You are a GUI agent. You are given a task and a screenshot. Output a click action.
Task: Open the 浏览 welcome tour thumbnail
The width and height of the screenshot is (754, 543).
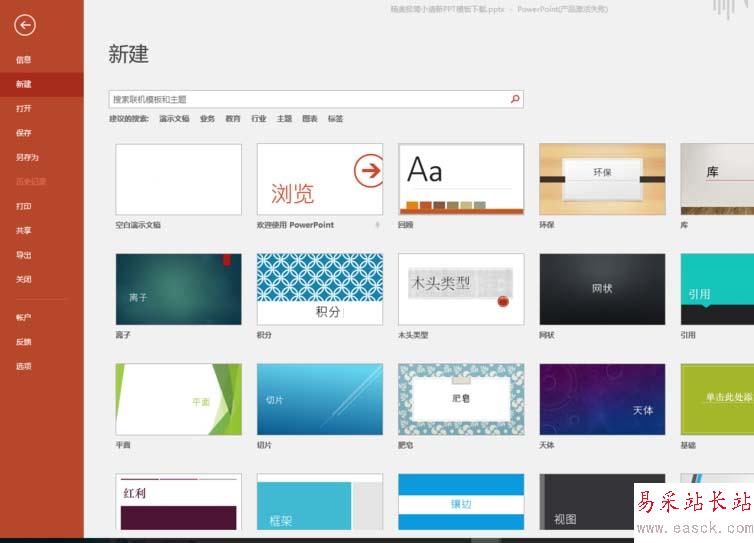point(320,179)
